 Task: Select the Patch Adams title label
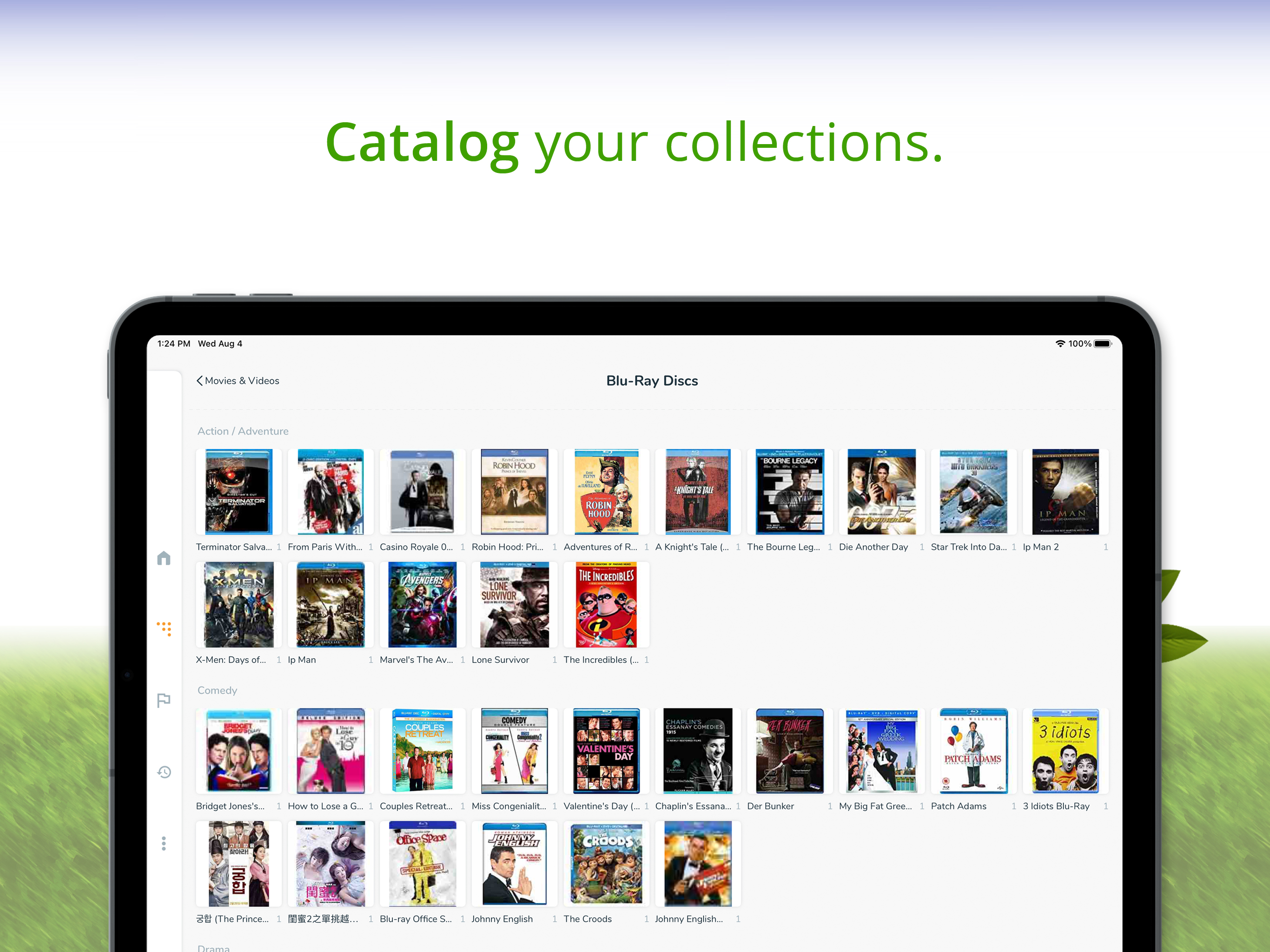tap(958, 806)
